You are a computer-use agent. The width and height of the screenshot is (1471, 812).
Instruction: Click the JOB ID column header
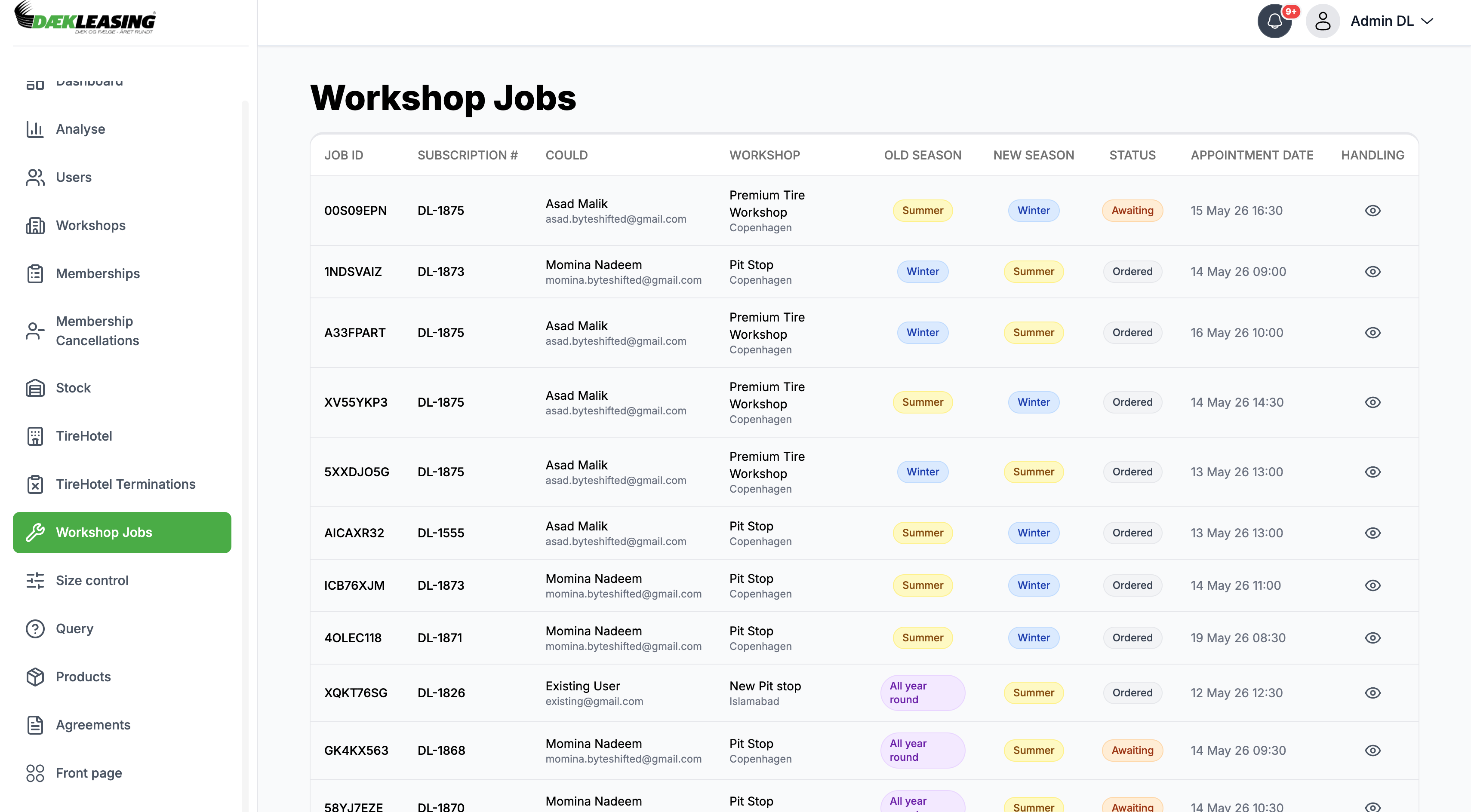pos(343,155)
